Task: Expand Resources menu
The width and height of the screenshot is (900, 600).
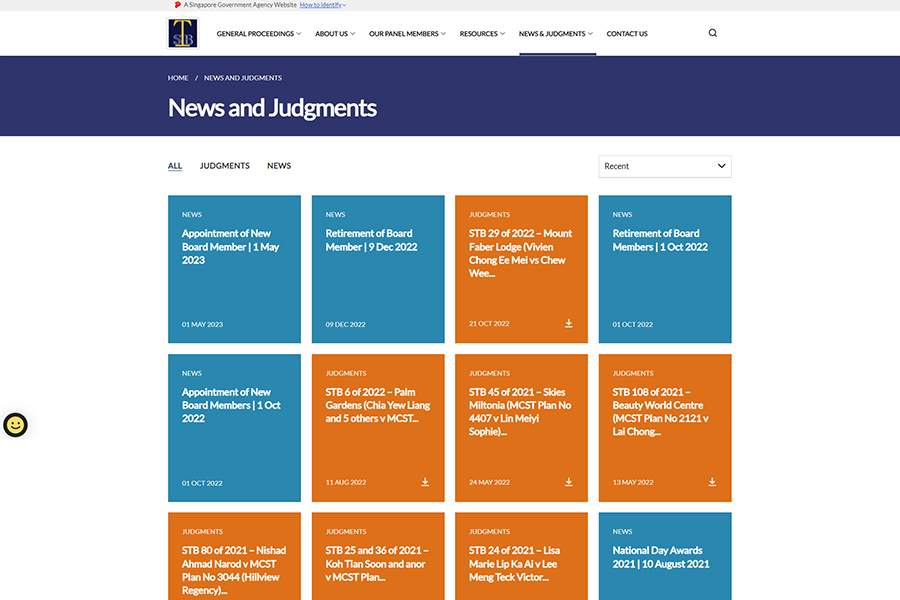Action: tap(482, 34)
